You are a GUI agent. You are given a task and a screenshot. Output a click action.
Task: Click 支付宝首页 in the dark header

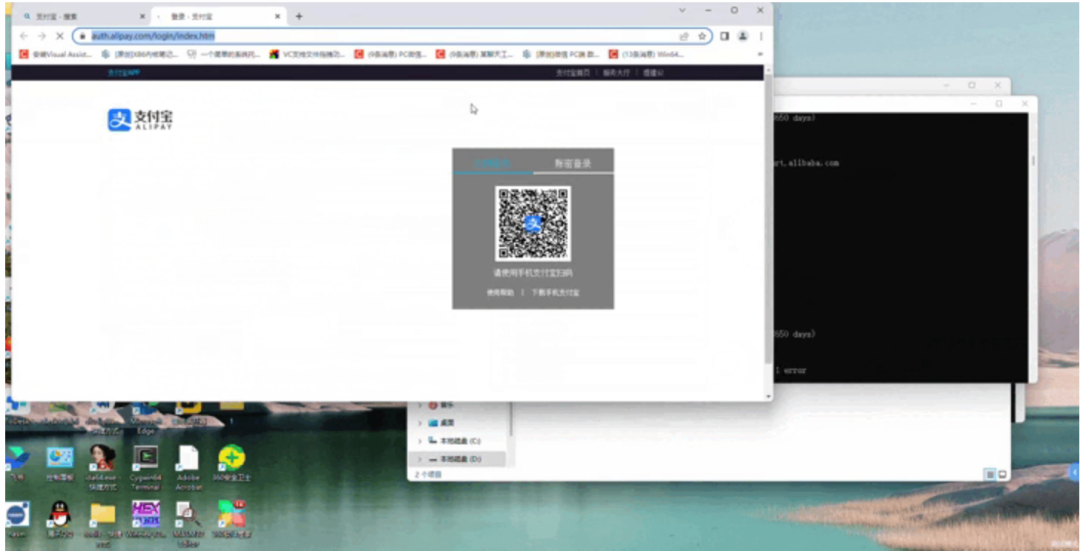tap(573, 72)
